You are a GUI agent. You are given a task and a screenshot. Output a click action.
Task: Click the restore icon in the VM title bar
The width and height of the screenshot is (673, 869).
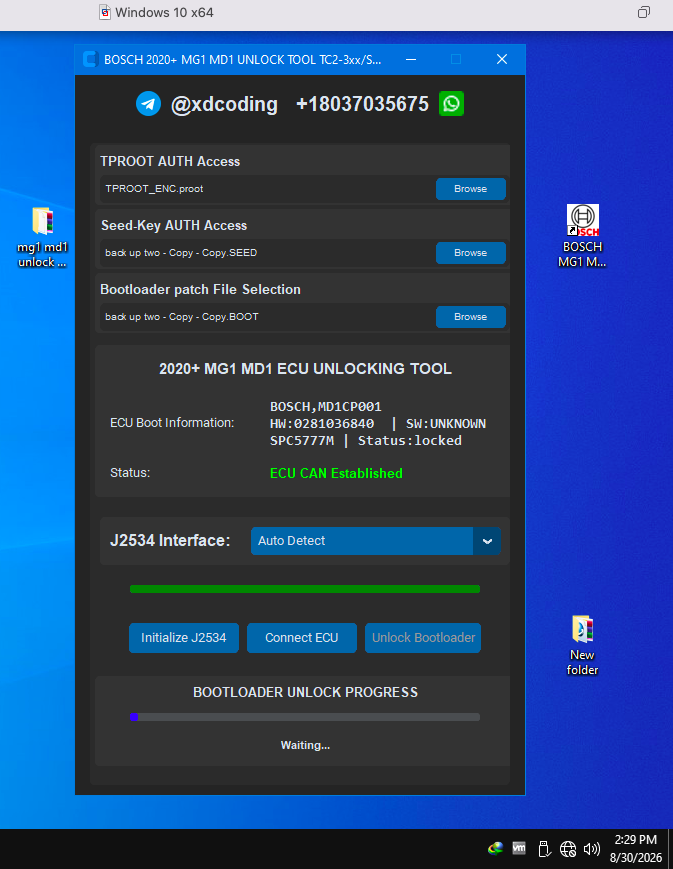(643, 12)
